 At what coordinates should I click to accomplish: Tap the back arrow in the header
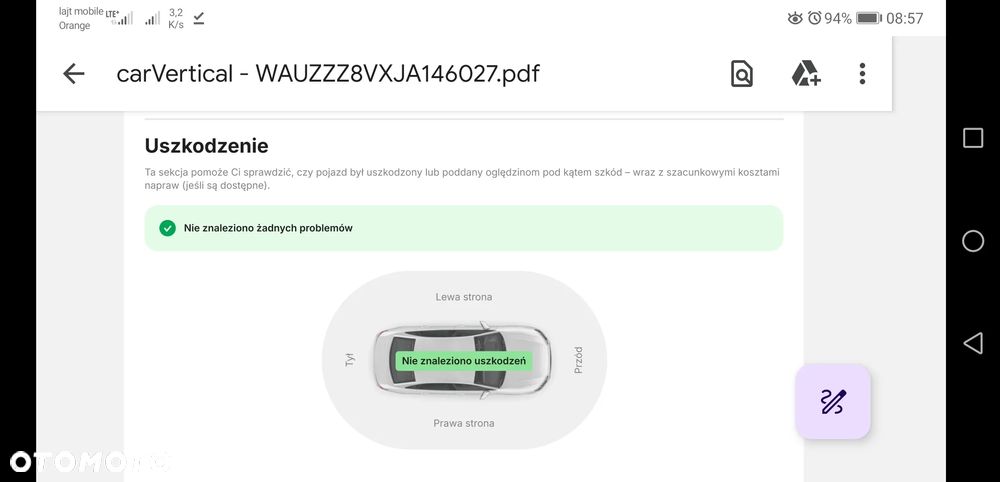pos(73,73)
